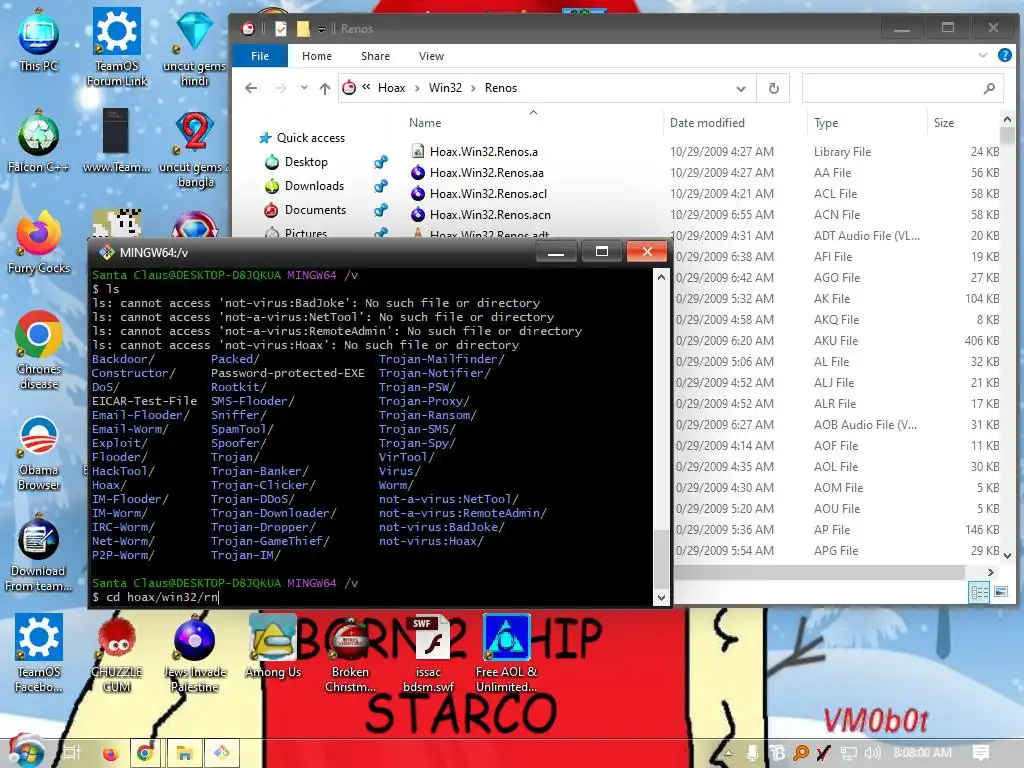Open issac bdsm.swf flash file
The image size is (1024, 768).
tap(428, 653)
